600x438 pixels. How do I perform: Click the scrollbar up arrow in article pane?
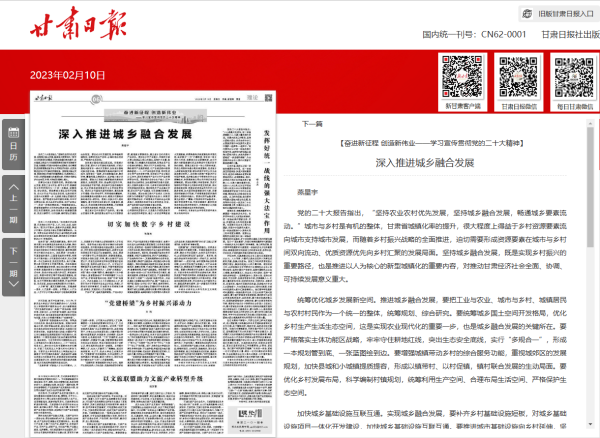pyautogui.click(x=590, y=123)
